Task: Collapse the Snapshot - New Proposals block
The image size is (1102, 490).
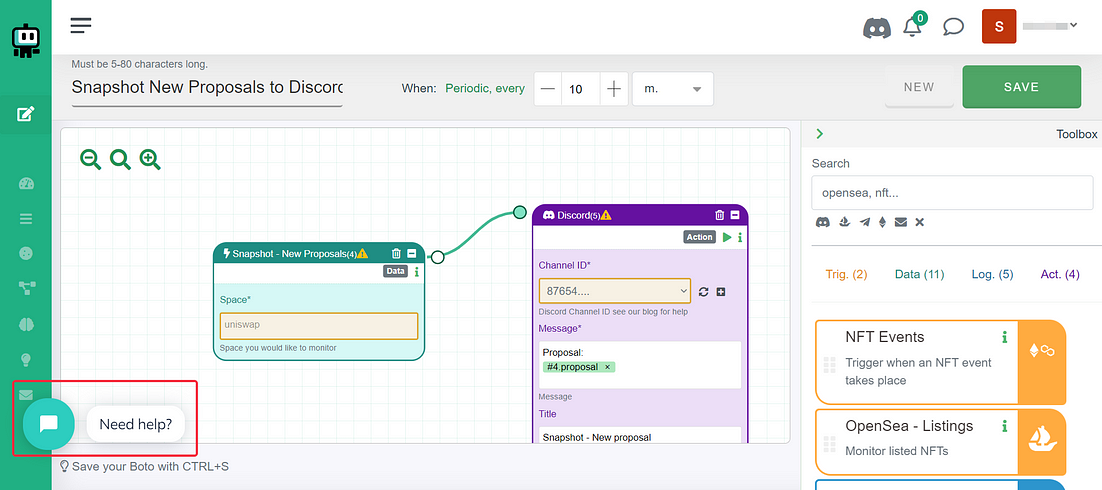Action: 412,253
